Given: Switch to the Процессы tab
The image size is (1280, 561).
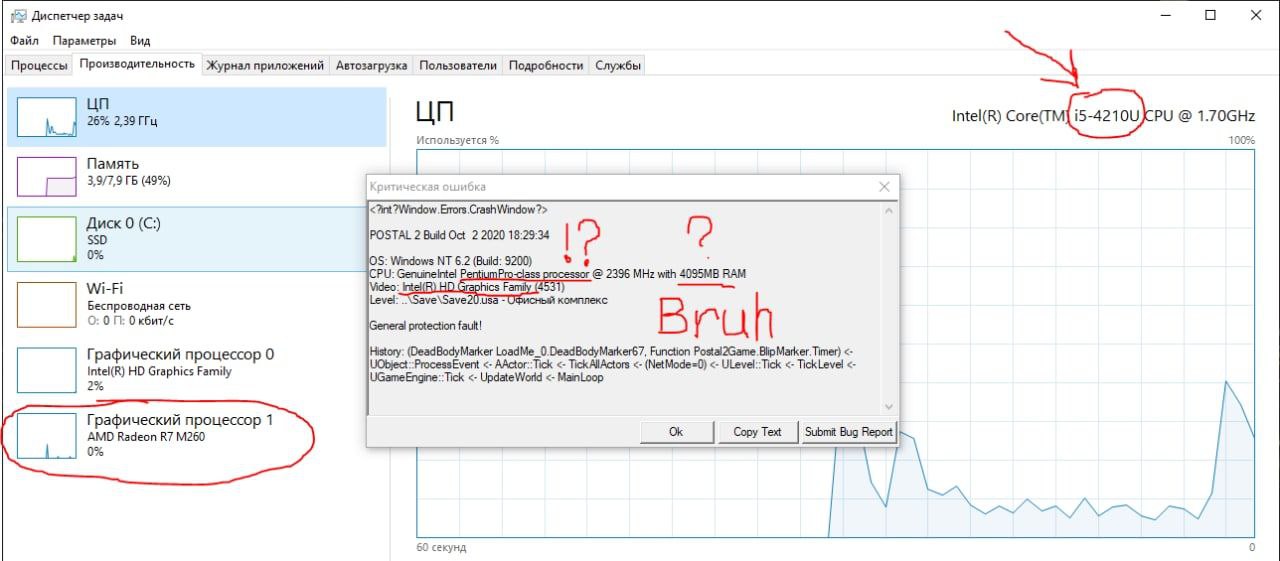Looking at the screenshot, I should click(40, 65).
